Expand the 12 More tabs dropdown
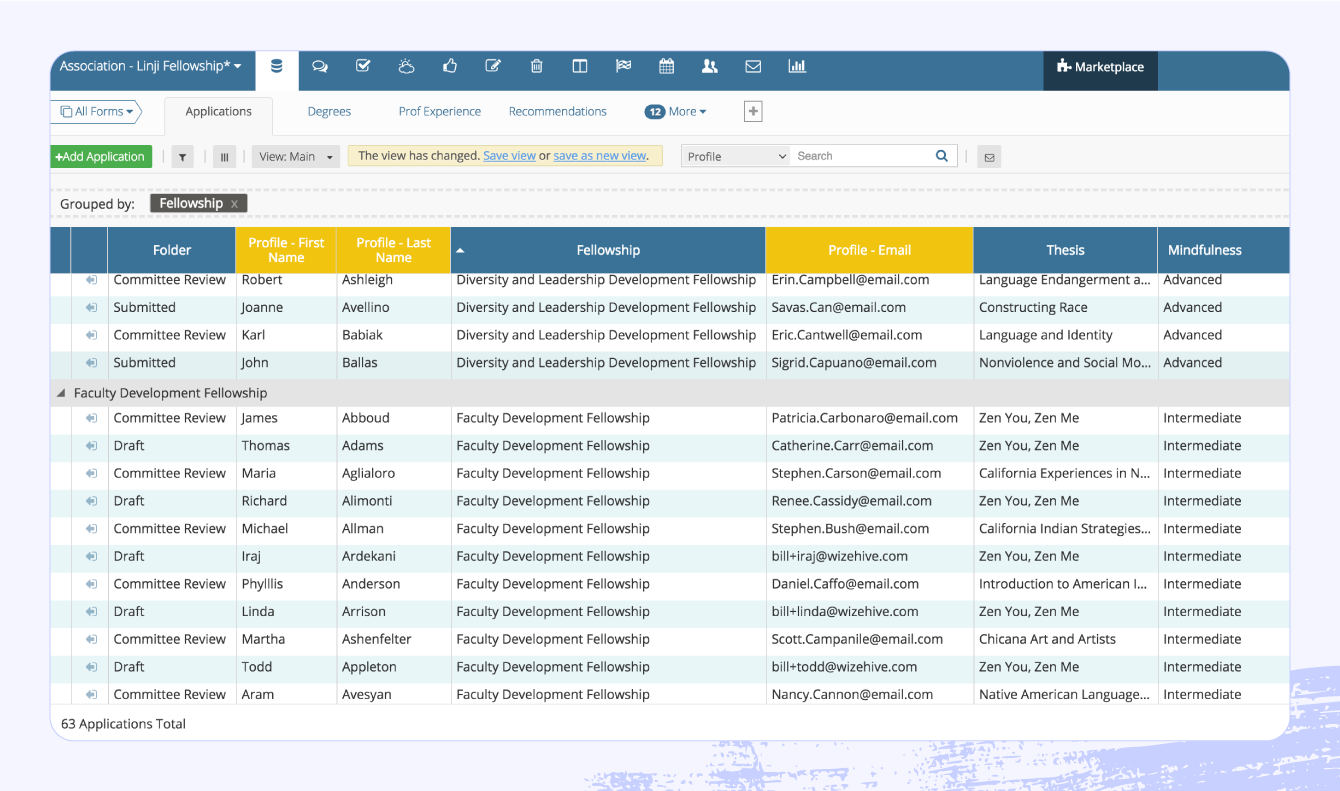This screenshot has width=1340, height=791. coord(675,111)
